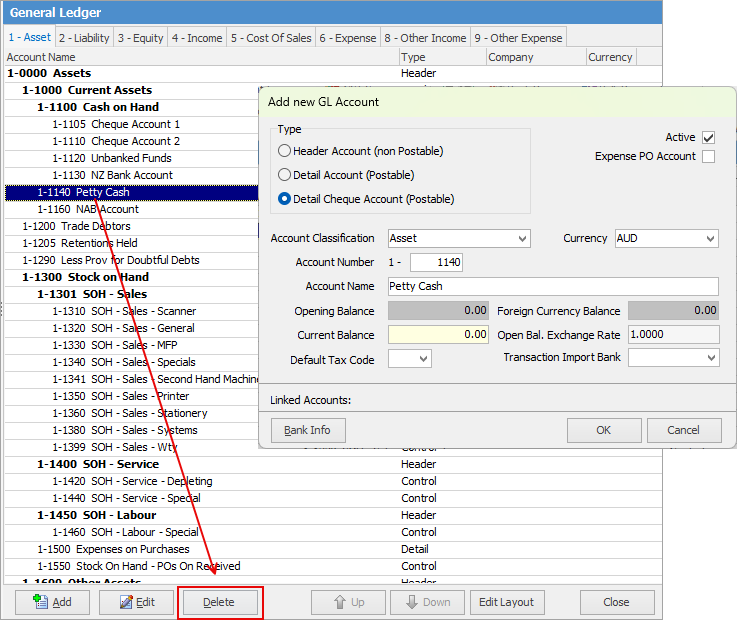Select the 1-1301 SOH - Sales row

(x=132, y=294)
